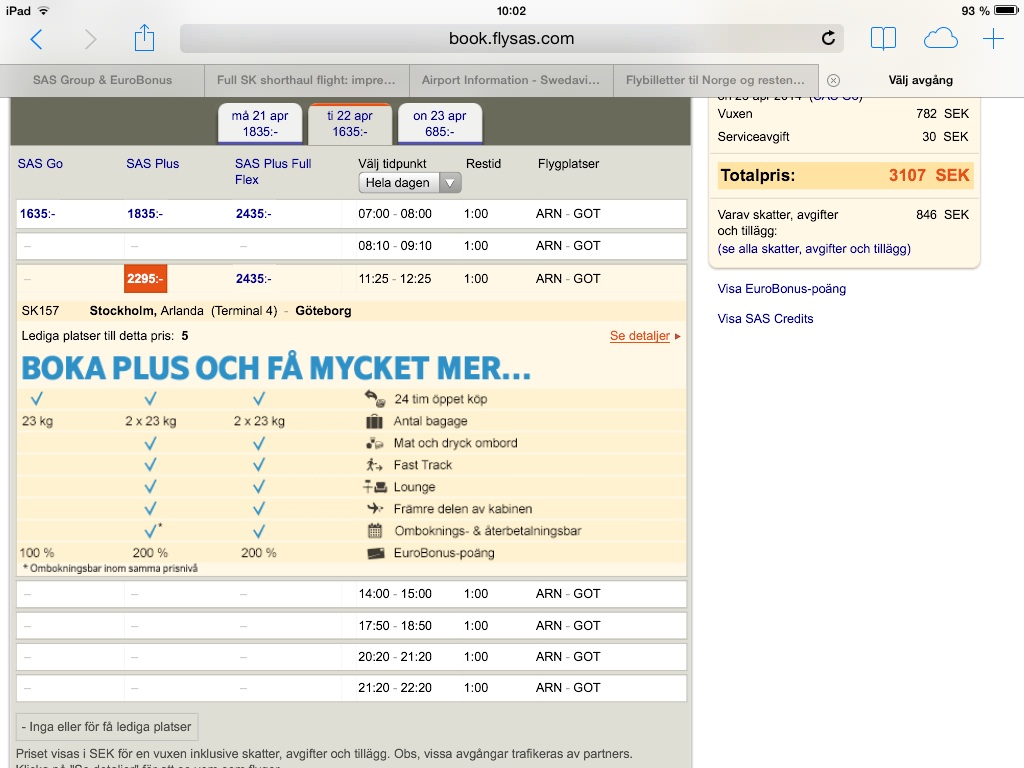The width and height of the screenshot is (1024, 768).
Task: Tap the Safari back arrow
Action: [x=37, y=39]
